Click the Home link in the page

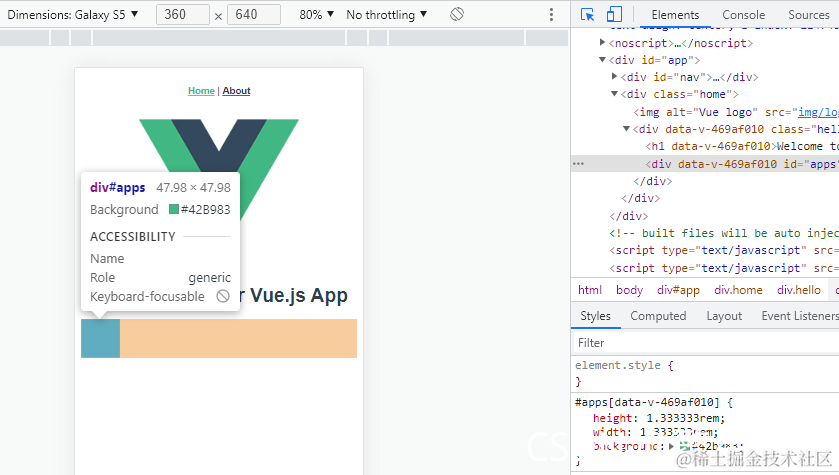click(x=201, y=91)
